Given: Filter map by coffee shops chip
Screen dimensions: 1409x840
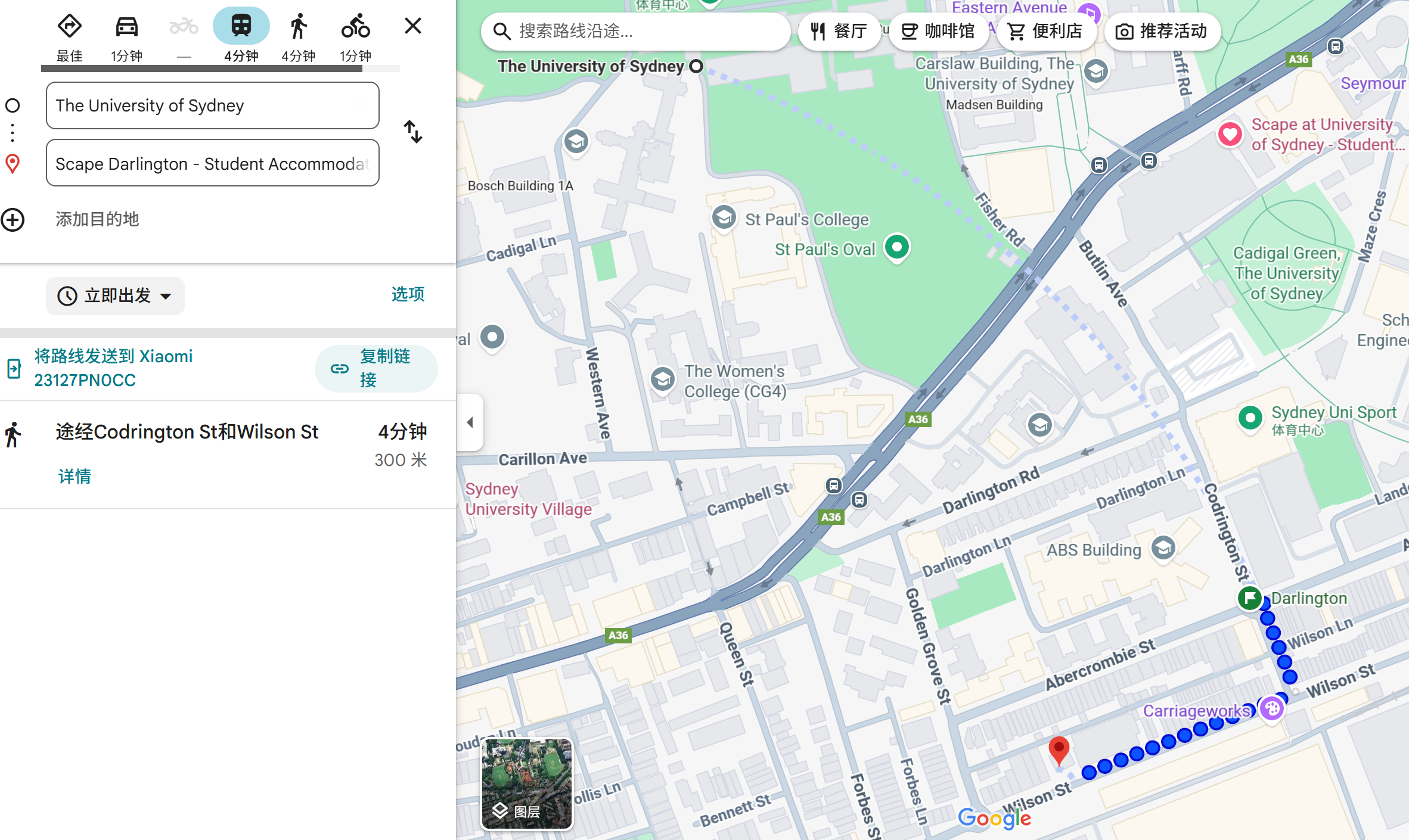Looking at the screenshot, I should click(938, 32).
